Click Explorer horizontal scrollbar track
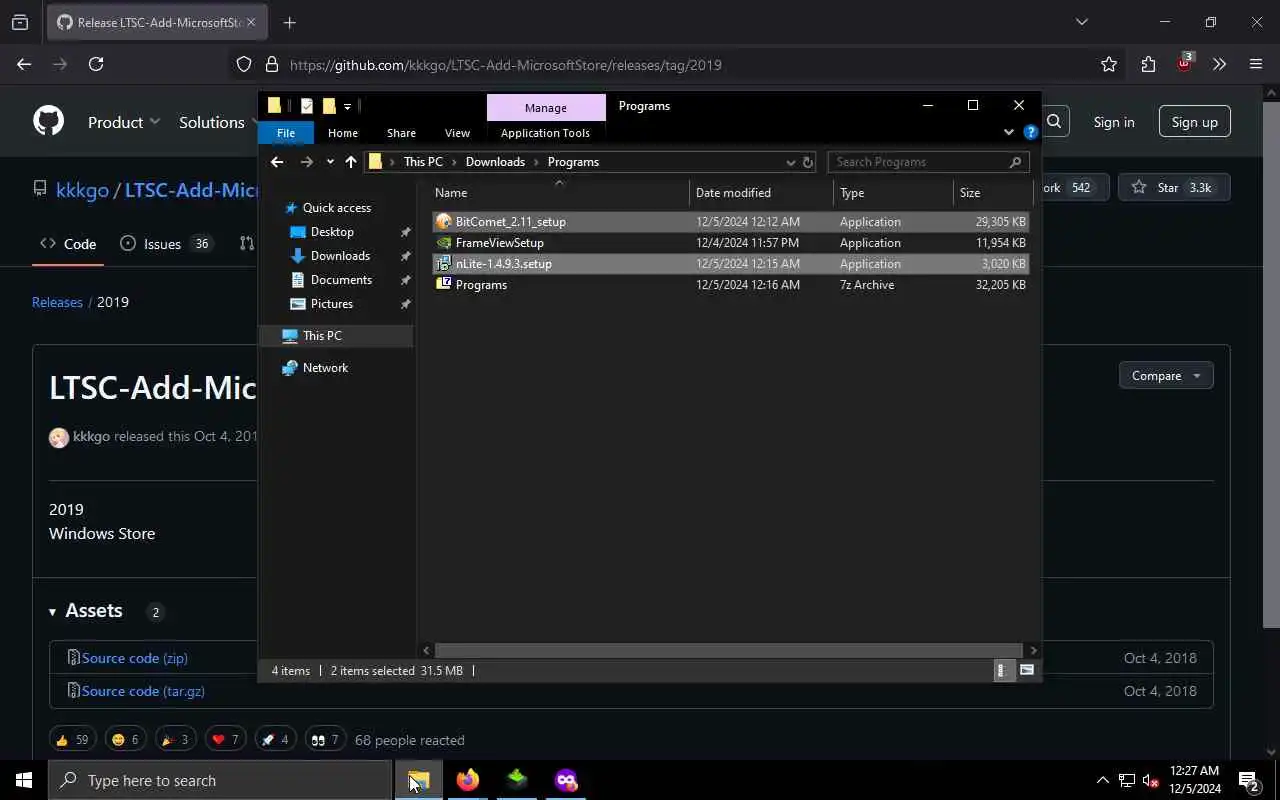The height and width of the screenshot is (800, 1280). coord(730,650)
